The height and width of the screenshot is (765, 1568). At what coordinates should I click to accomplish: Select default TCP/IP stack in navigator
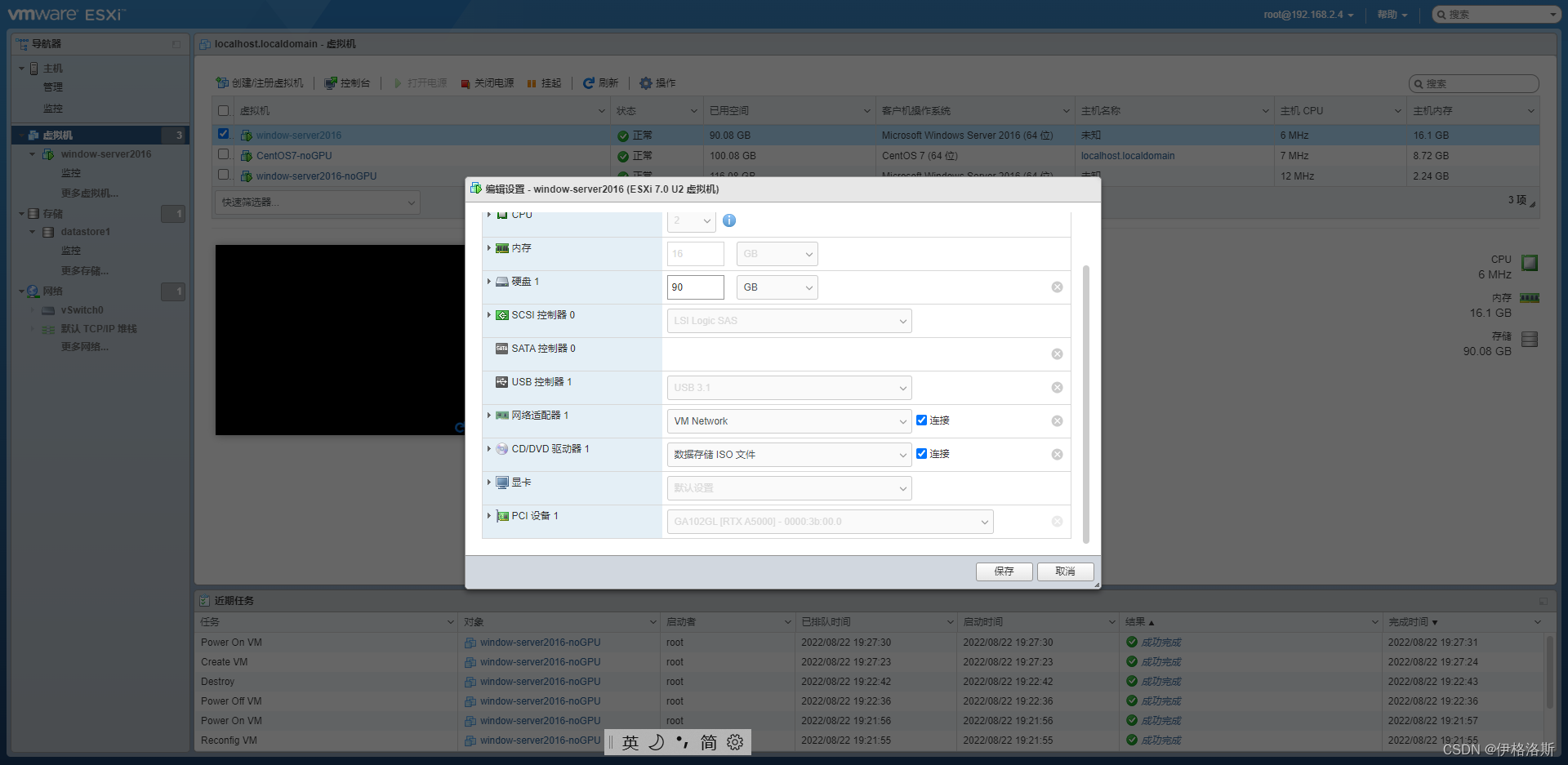tap(99, 329)
